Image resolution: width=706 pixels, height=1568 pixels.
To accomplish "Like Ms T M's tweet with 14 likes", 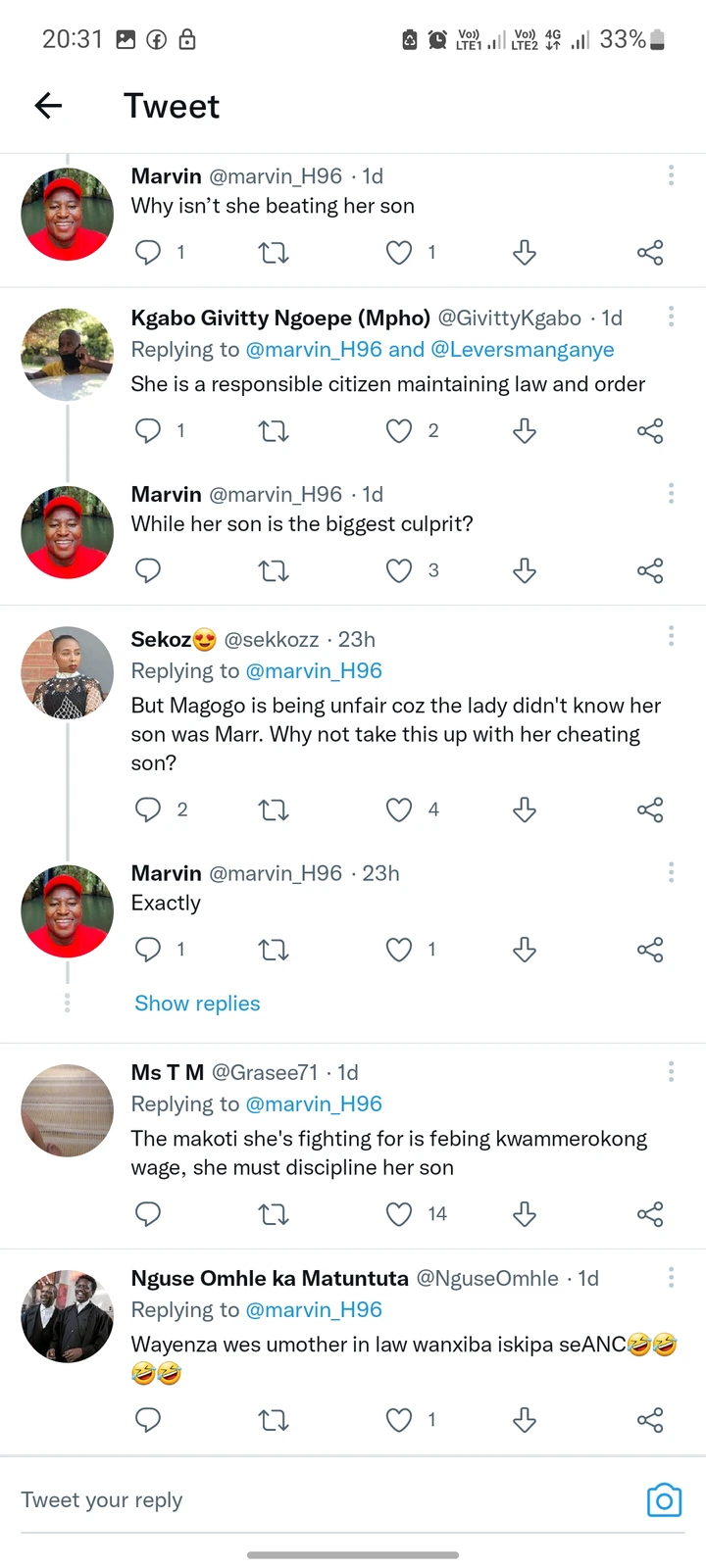I will point(399,1214).
